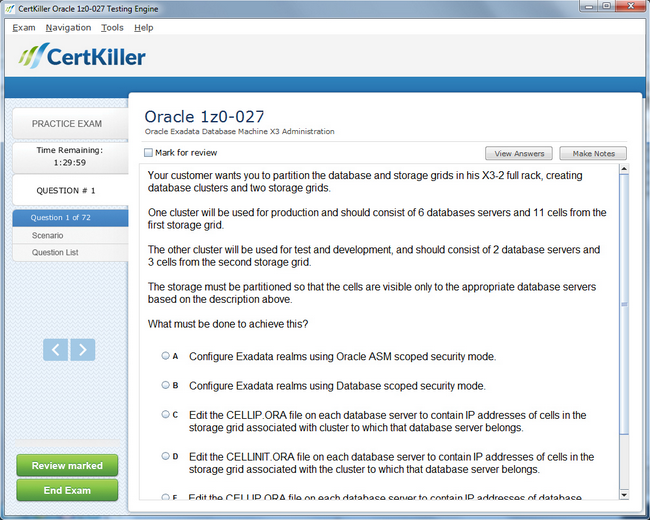The height and width of the screenshot is (520, 650).
Task: Minimize the Testing Engine window
Action: pyautogui.click(x=589, y=6)
